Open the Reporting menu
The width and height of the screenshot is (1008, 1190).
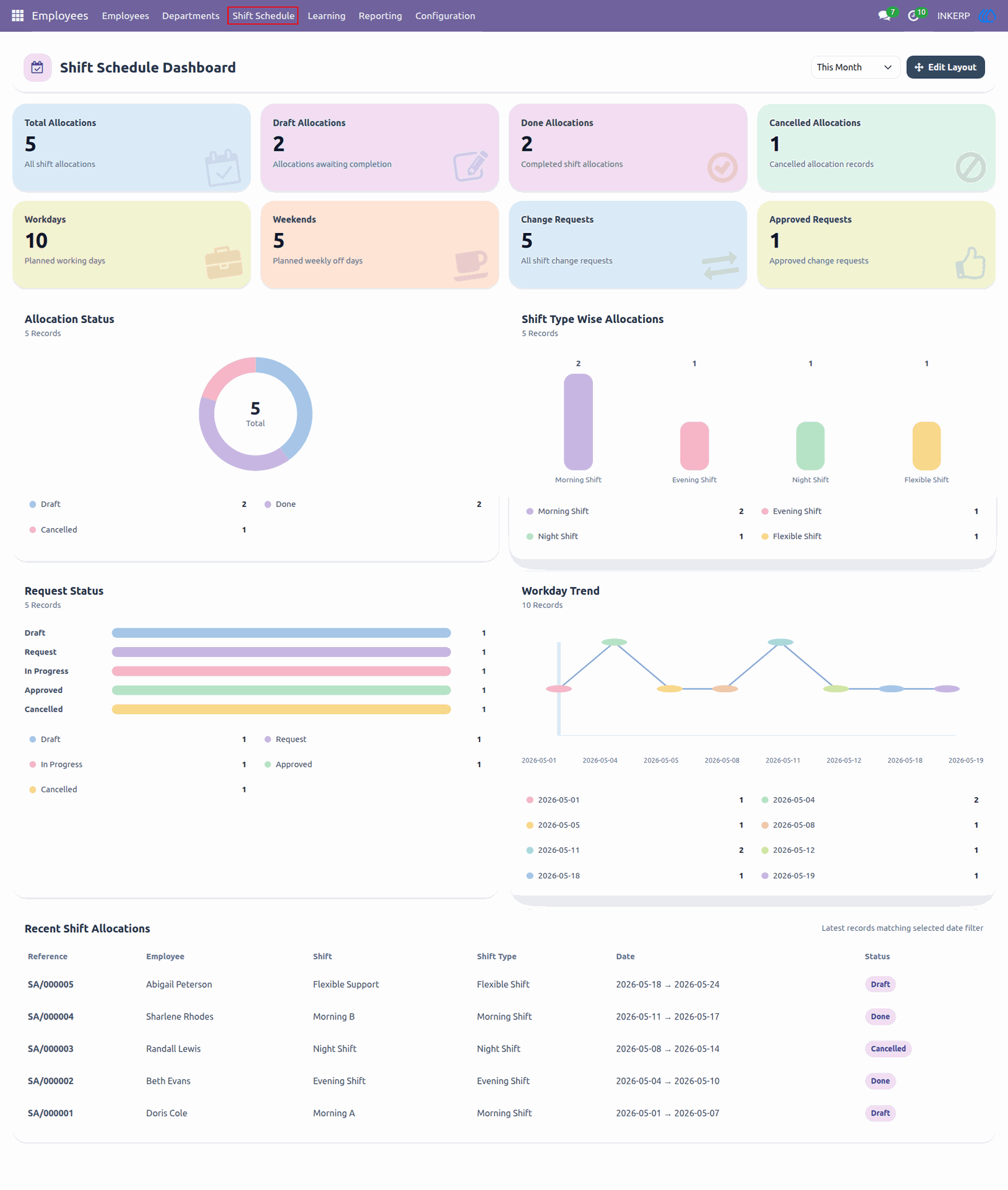[x=380, y=15]
